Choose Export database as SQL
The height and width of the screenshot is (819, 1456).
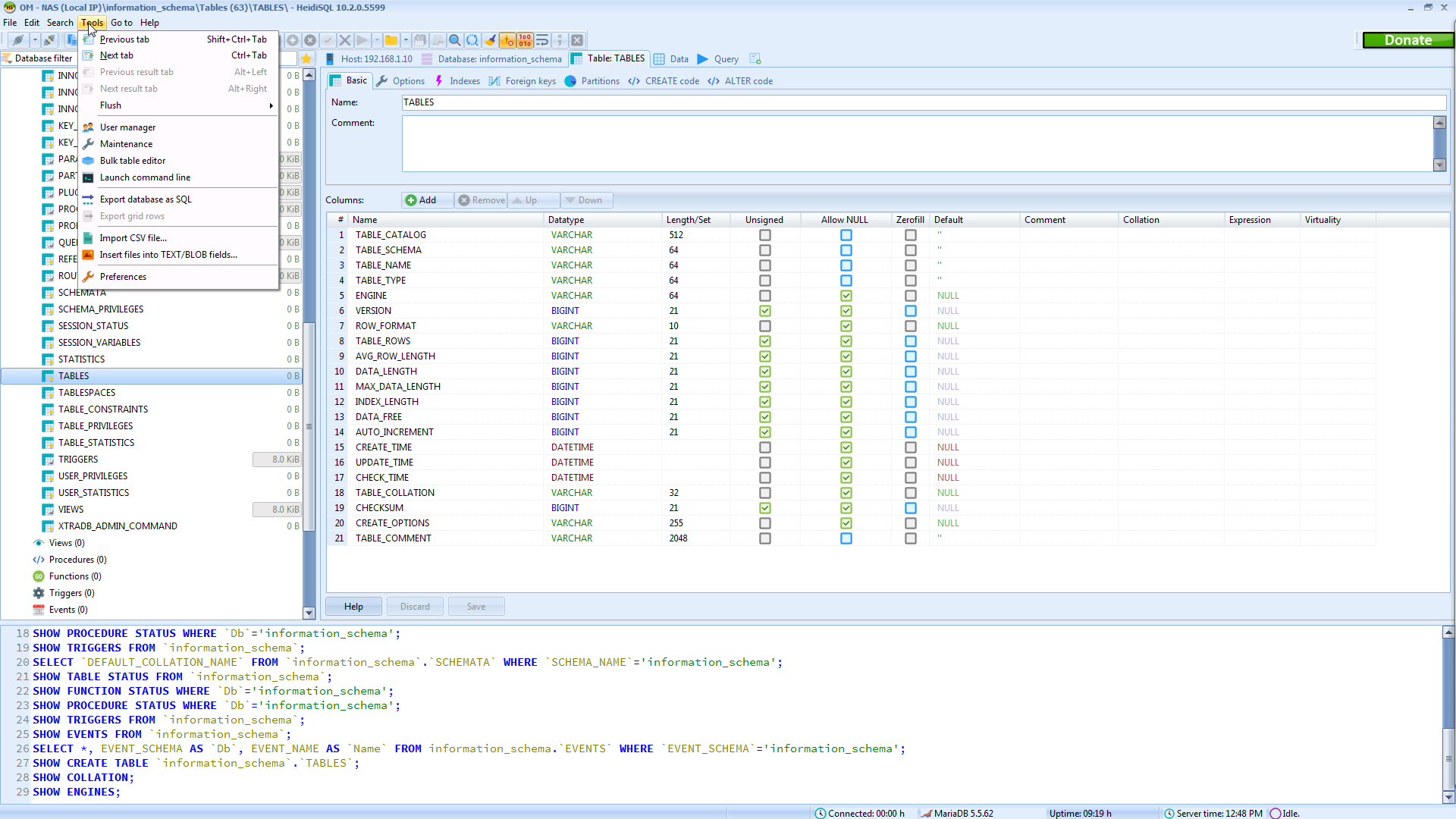pyautogui.click(x=146, y=199)
